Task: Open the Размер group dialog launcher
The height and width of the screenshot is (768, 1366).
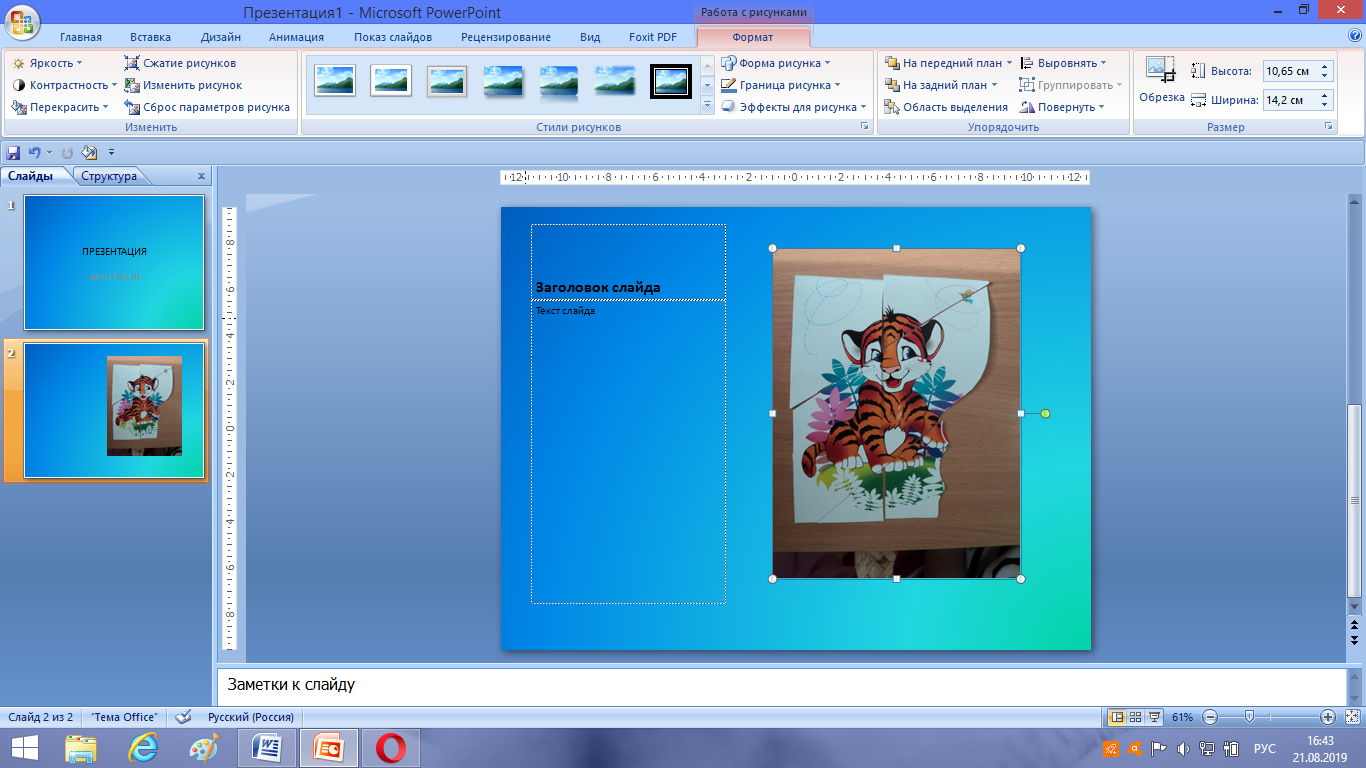Action: [1329, 127]
